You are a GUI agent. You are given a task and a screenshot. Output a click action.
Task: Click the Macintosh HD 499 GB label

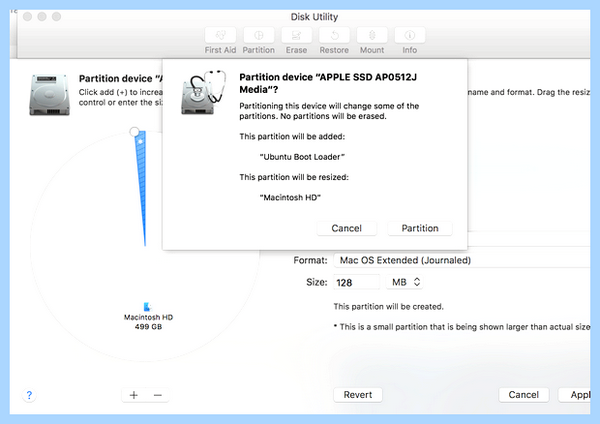pos(148,322)
